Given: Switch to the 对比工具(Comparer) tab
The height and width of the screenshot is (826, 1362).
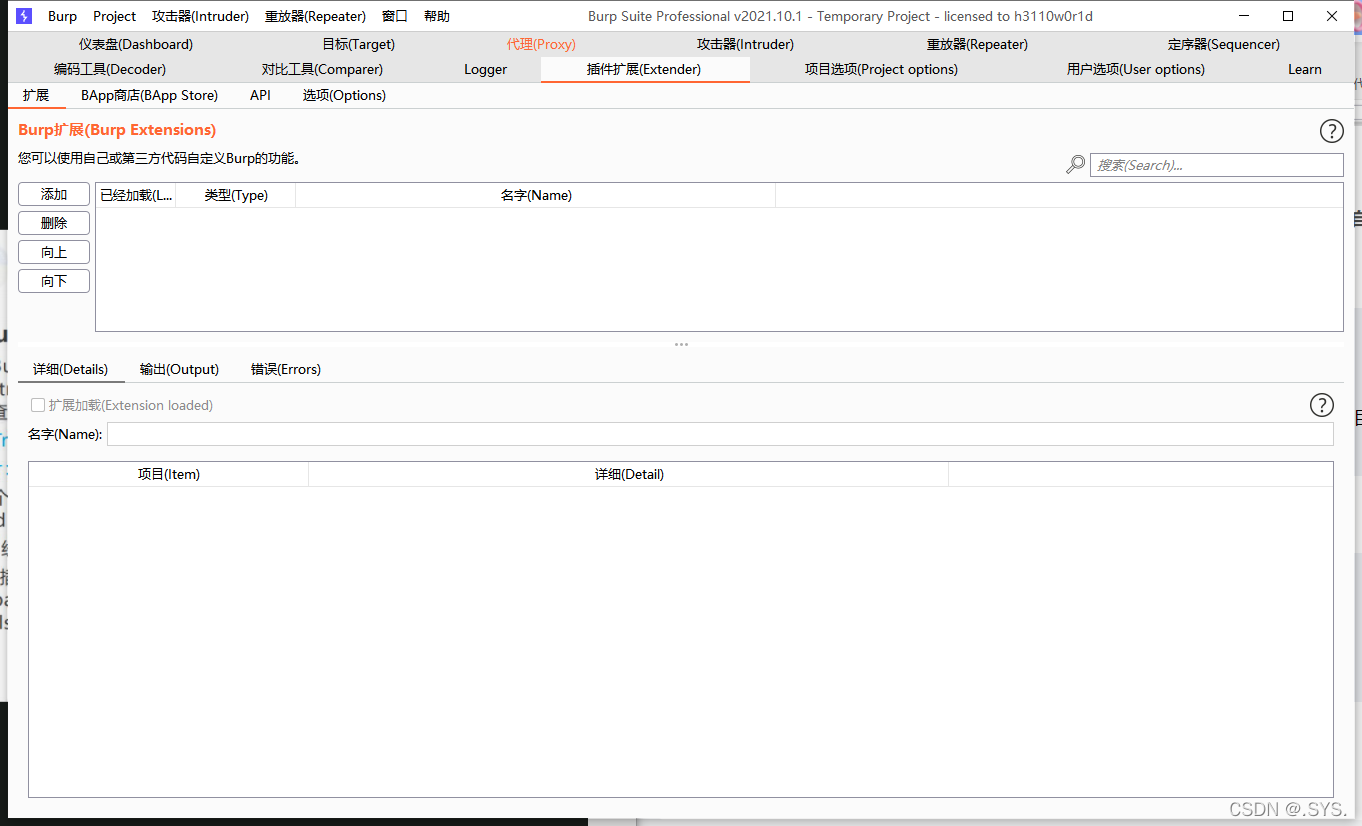Looking at the screenshot, I should click(322, 69).
